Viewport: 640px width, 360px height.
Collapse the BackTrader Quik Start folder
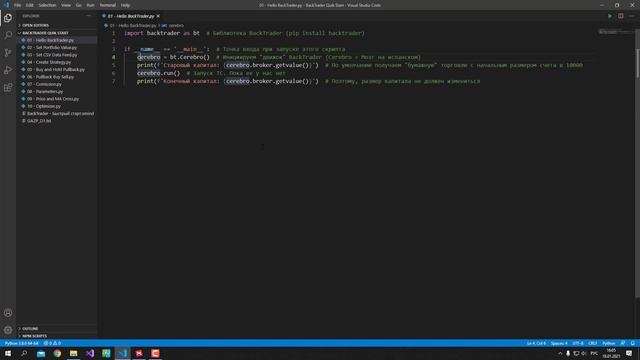click(x=45, y=33)
